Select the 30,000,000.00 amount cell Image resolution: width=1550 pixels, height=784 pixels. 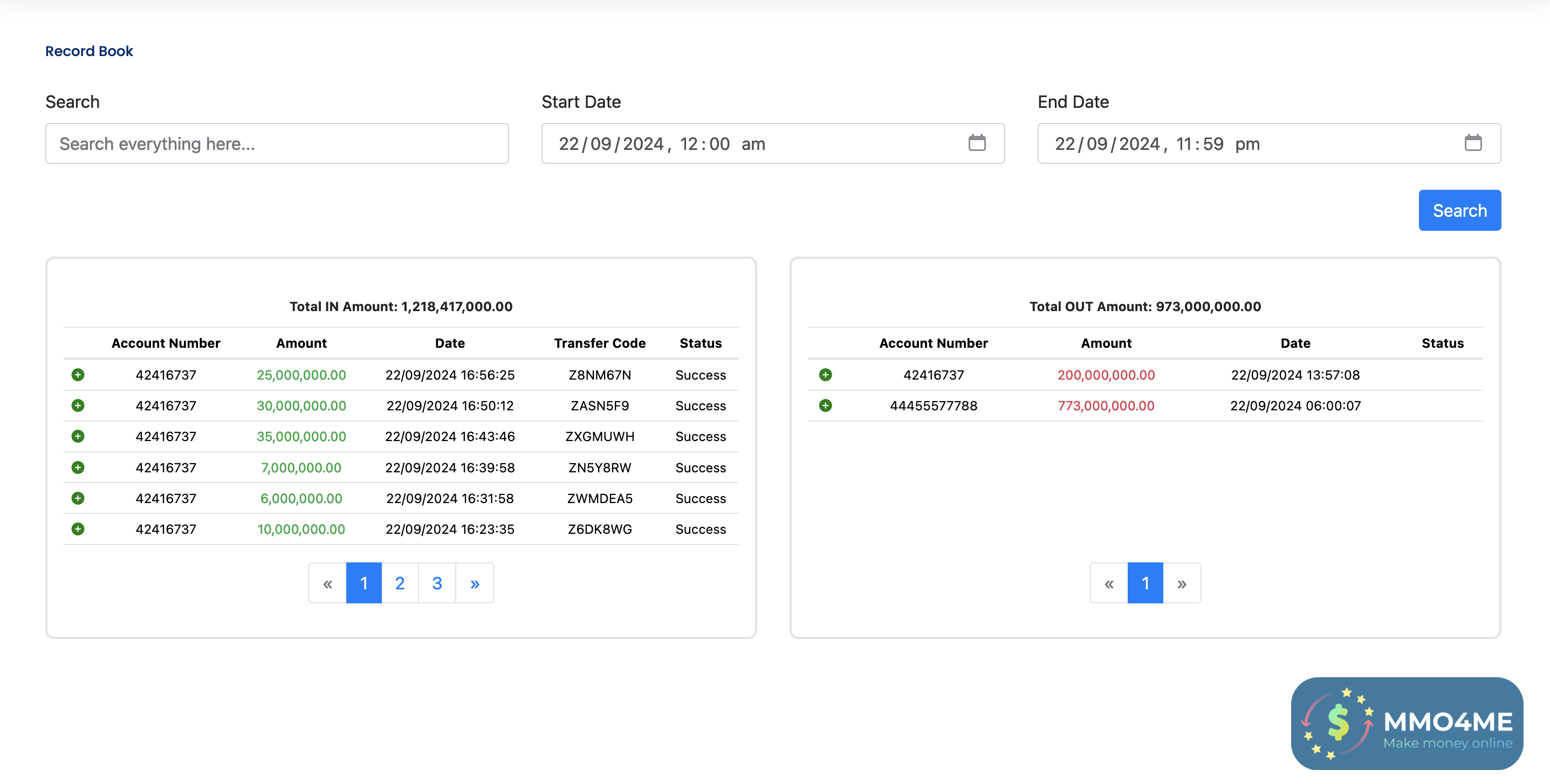[x=301, y=405]
